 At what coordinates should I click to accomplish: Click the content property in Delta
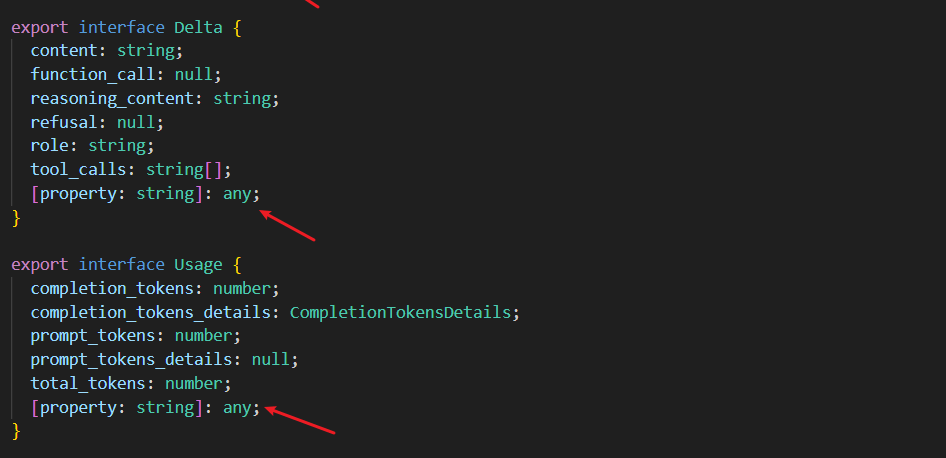[x=64, y=51]
